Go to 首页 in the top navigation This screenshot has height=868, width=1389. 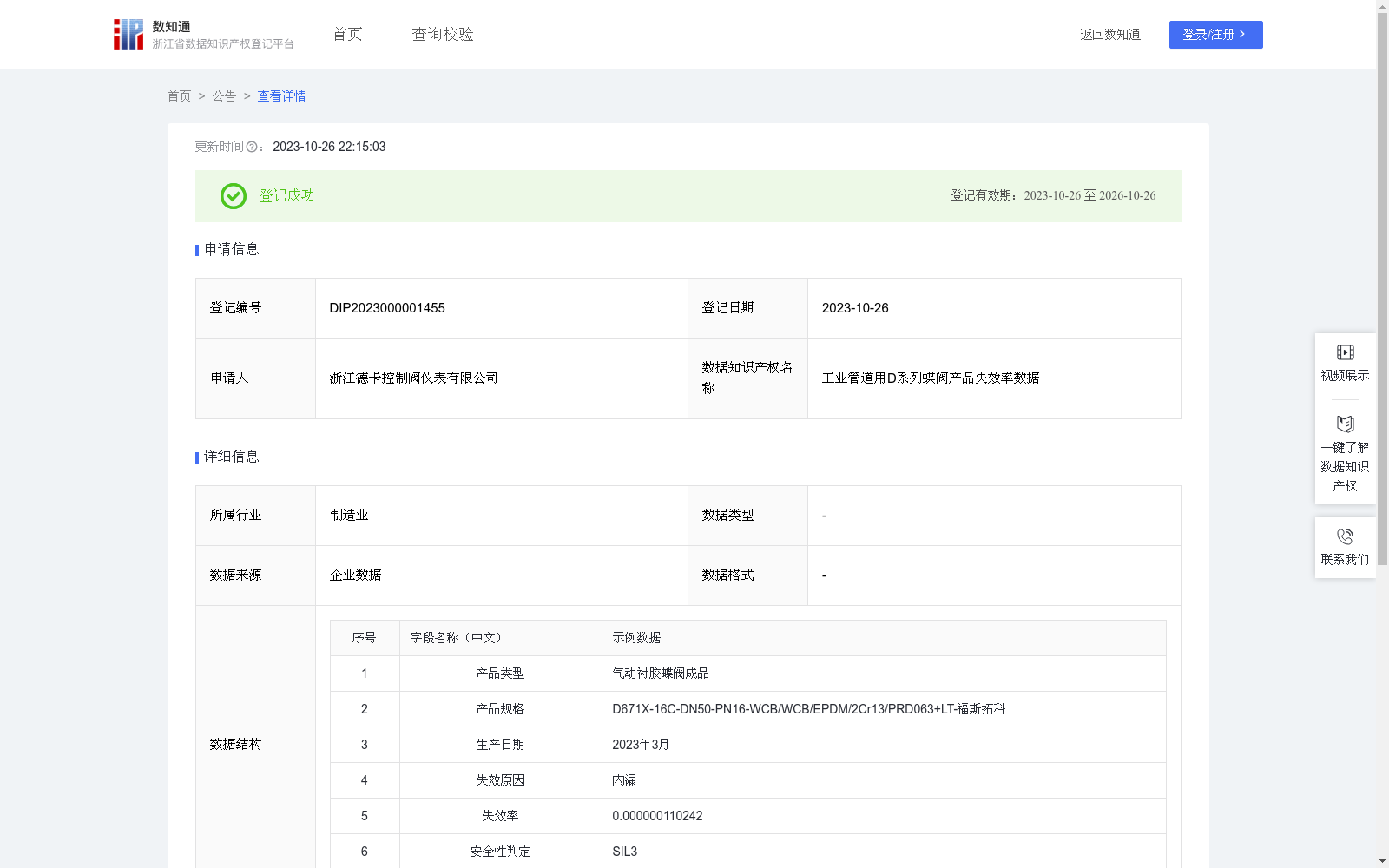347,35
